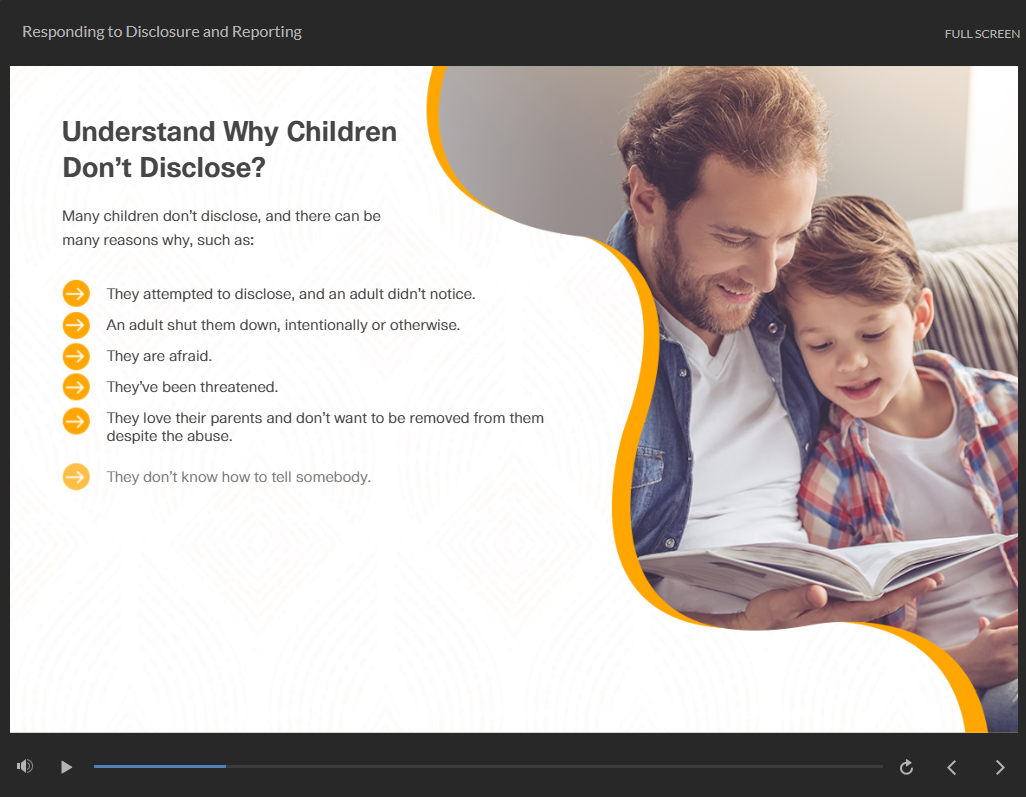Advance to the next slide arrow
The image size is (1026, 797).
[x=1000, y=767]
